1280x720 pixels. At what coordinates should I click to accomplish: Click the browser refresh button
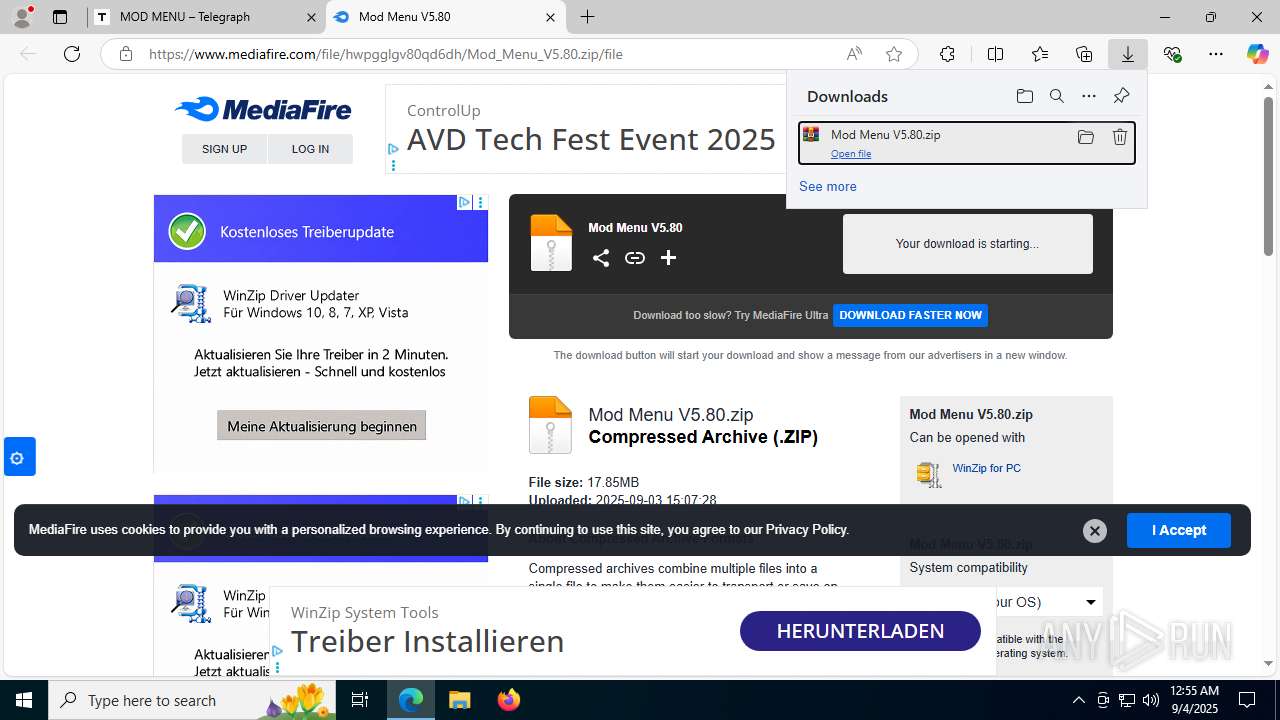click(x=72, y=54)
